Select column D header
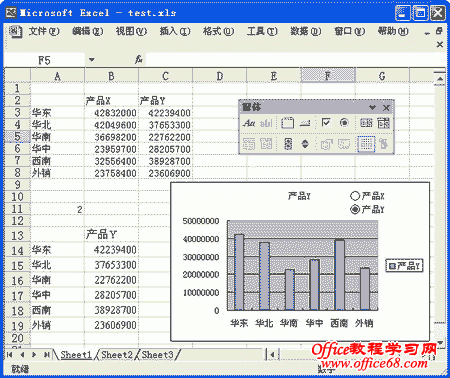The width and height of the screenshot is (450, 378). [220, 76]
